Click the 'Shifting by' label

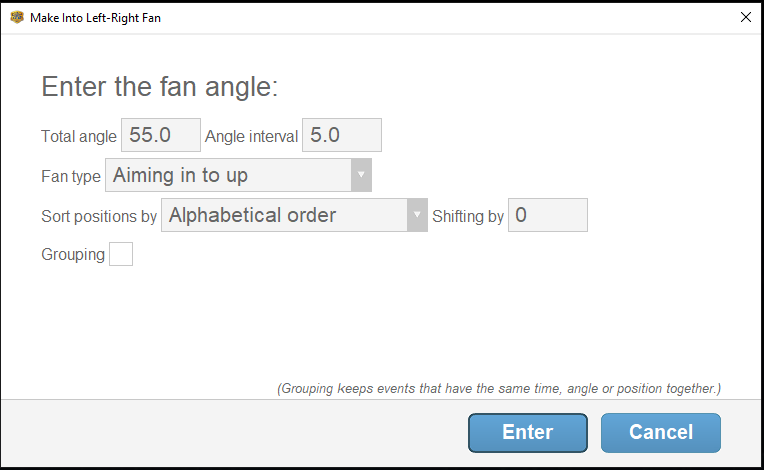click(468, 216)
